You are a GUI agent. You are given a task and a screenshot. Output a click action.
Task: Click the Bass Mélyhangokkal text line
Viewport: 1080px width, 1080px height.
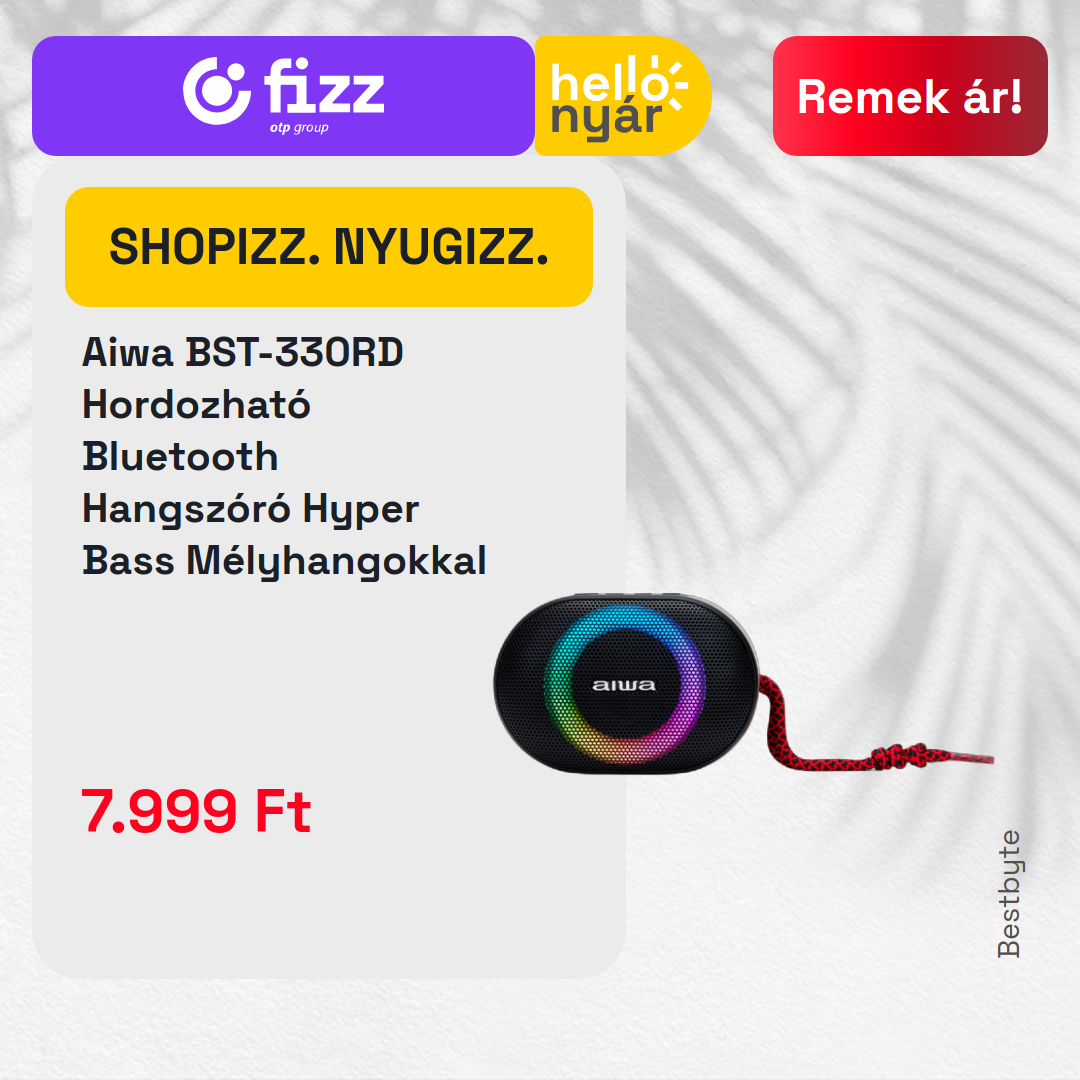pyautogui.click(x=284, y=561)
